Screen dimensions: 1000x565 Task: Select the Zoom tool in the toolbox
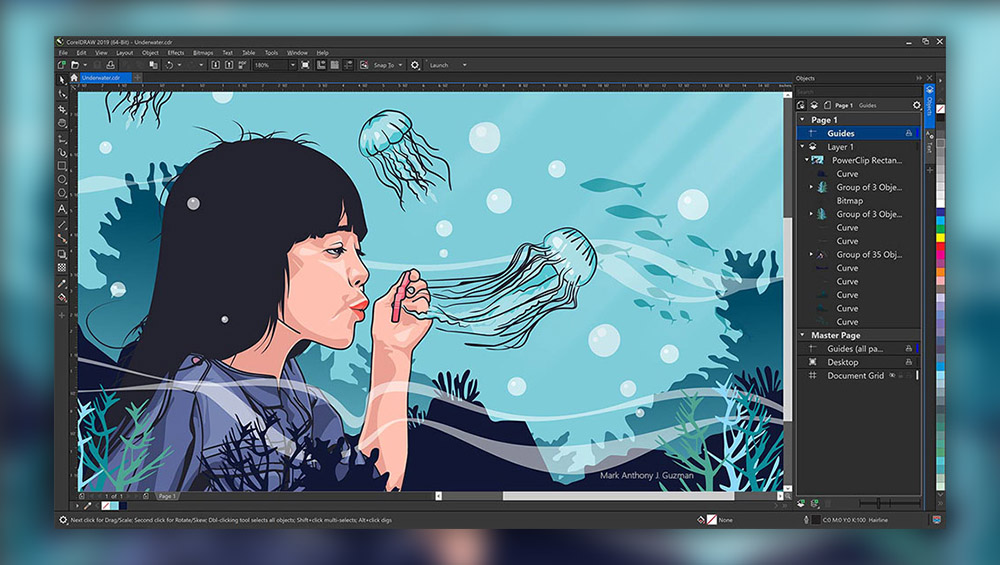click(x=62, y=123)
